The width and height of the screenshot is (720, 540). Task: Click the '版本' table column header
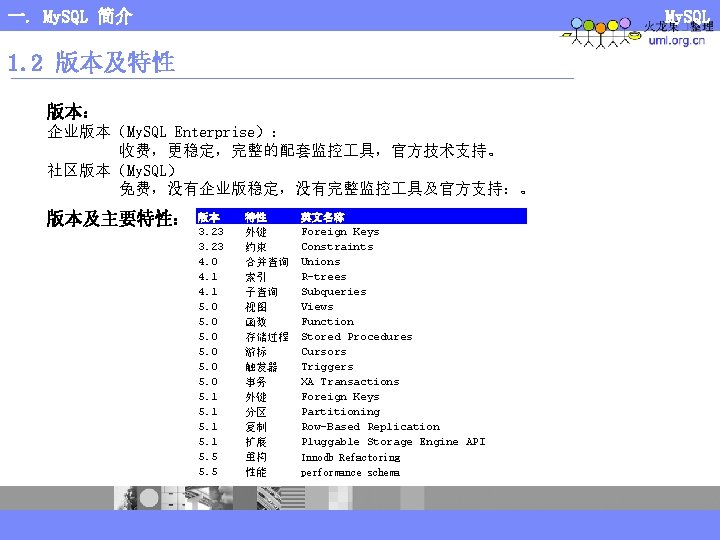208,217
